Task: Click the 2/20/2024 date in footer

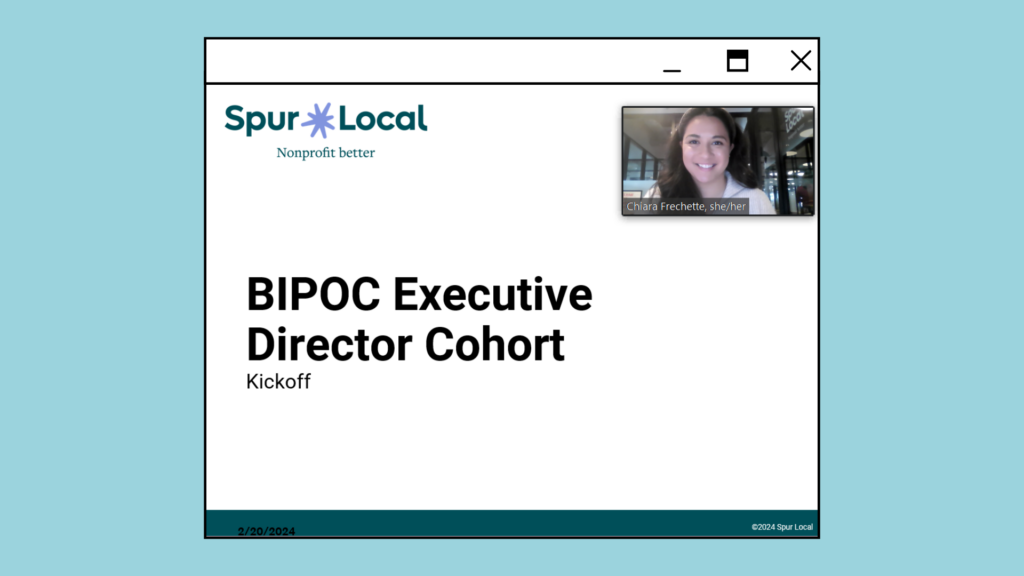Action: click(266, 531)
